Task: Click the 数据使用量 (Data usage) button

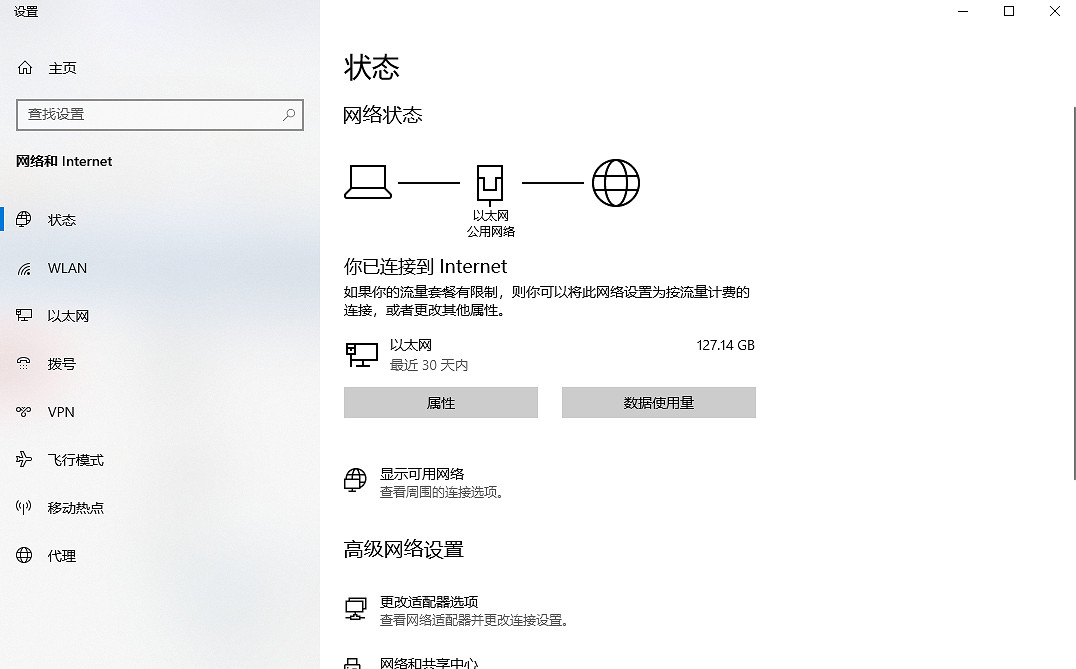Action: [658, 402]
